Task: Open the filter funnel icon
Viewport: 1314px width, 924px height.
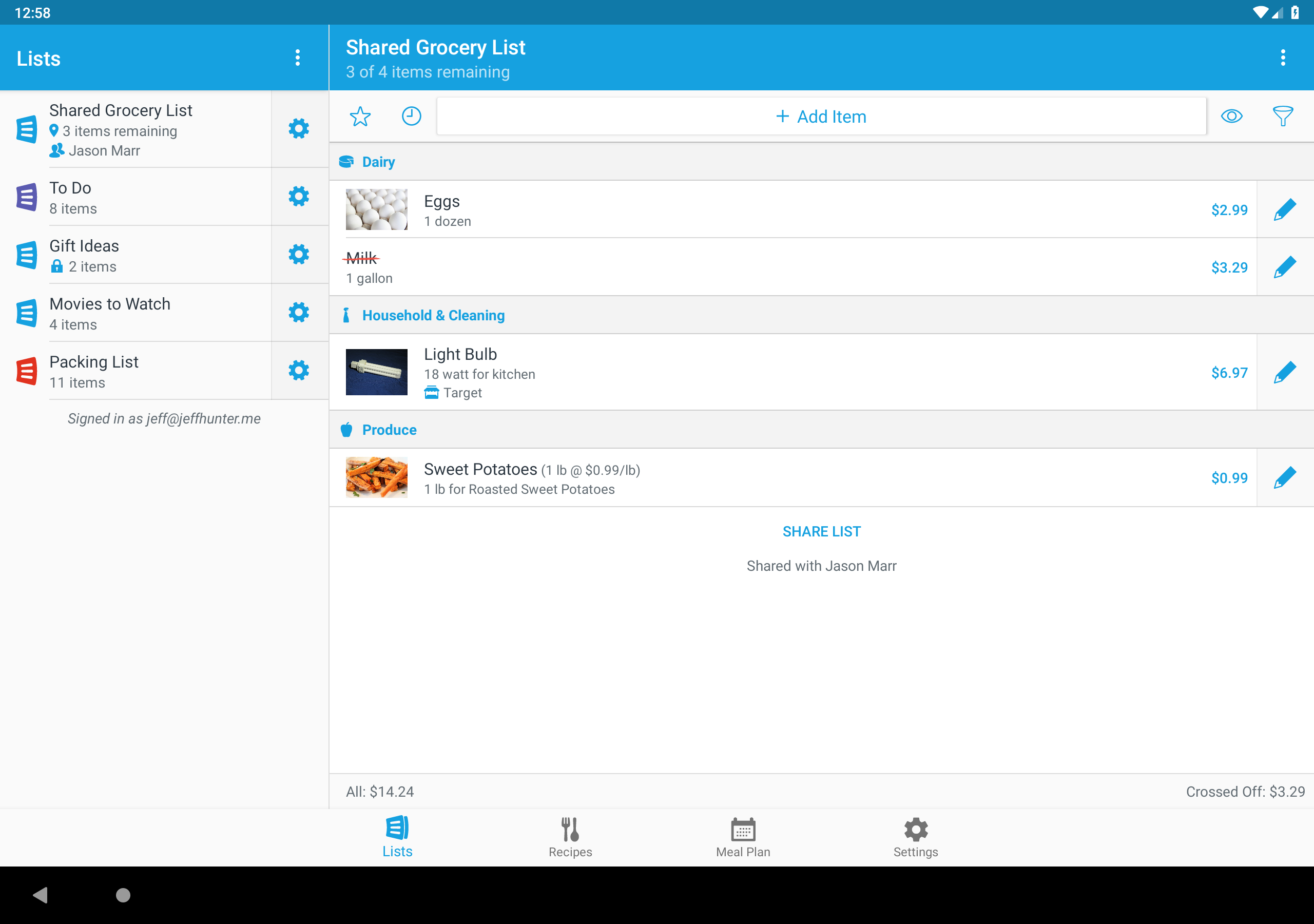Action: coord(1283,116)
